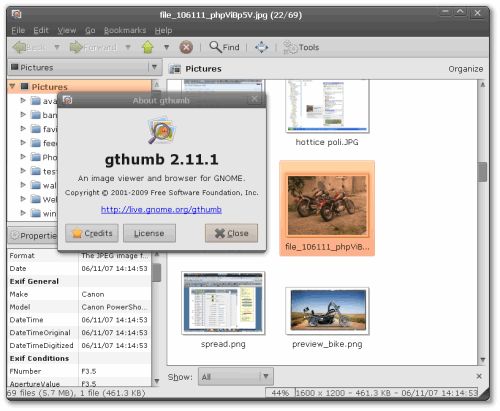Select the 'tes' folder icon
This screenshot has width=500, height=411.
(36, 171)
